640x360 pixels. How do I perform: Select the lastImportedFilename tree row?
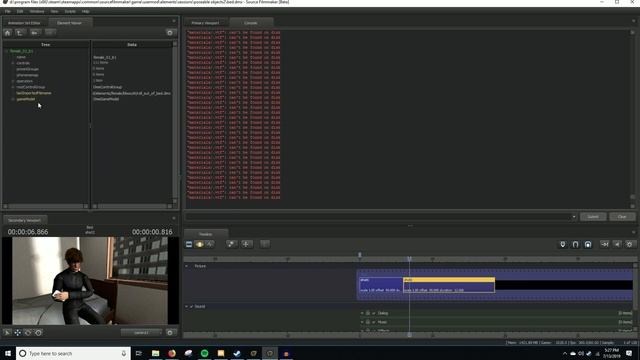tap(34, 93)
